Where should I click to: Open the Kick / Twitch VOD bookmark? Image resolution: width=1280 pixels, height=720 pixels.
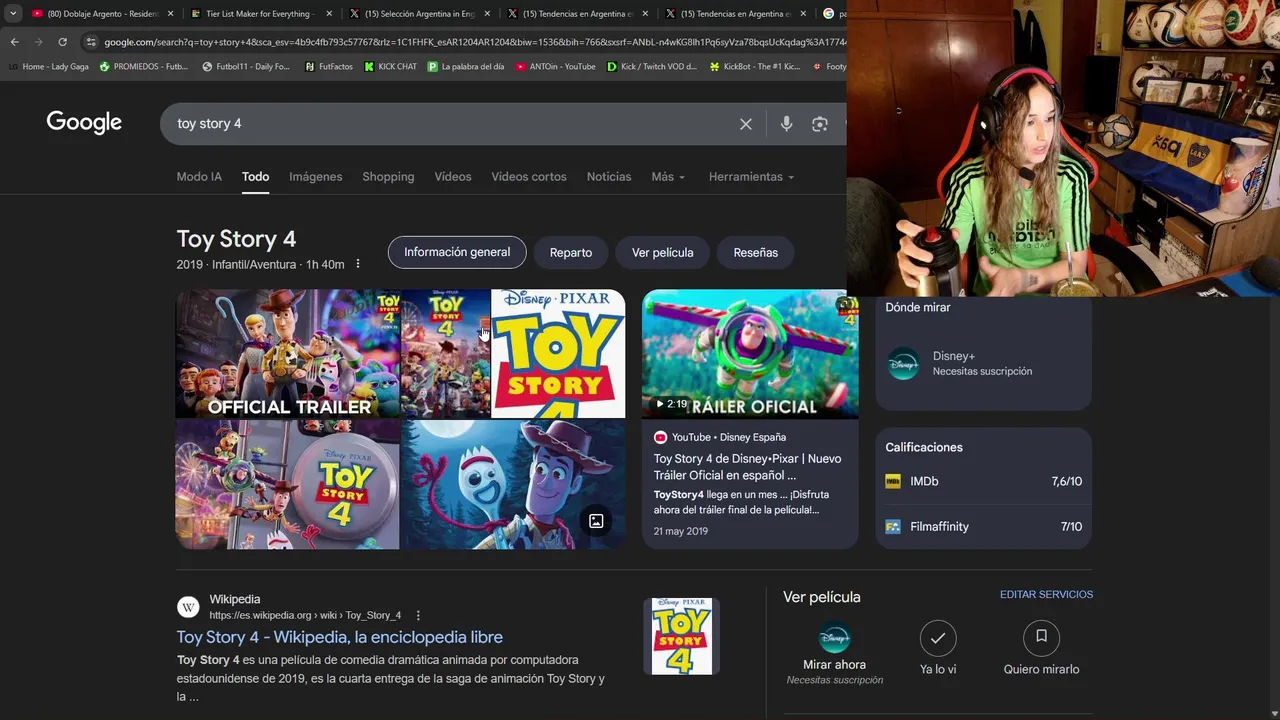click(652, 67)
